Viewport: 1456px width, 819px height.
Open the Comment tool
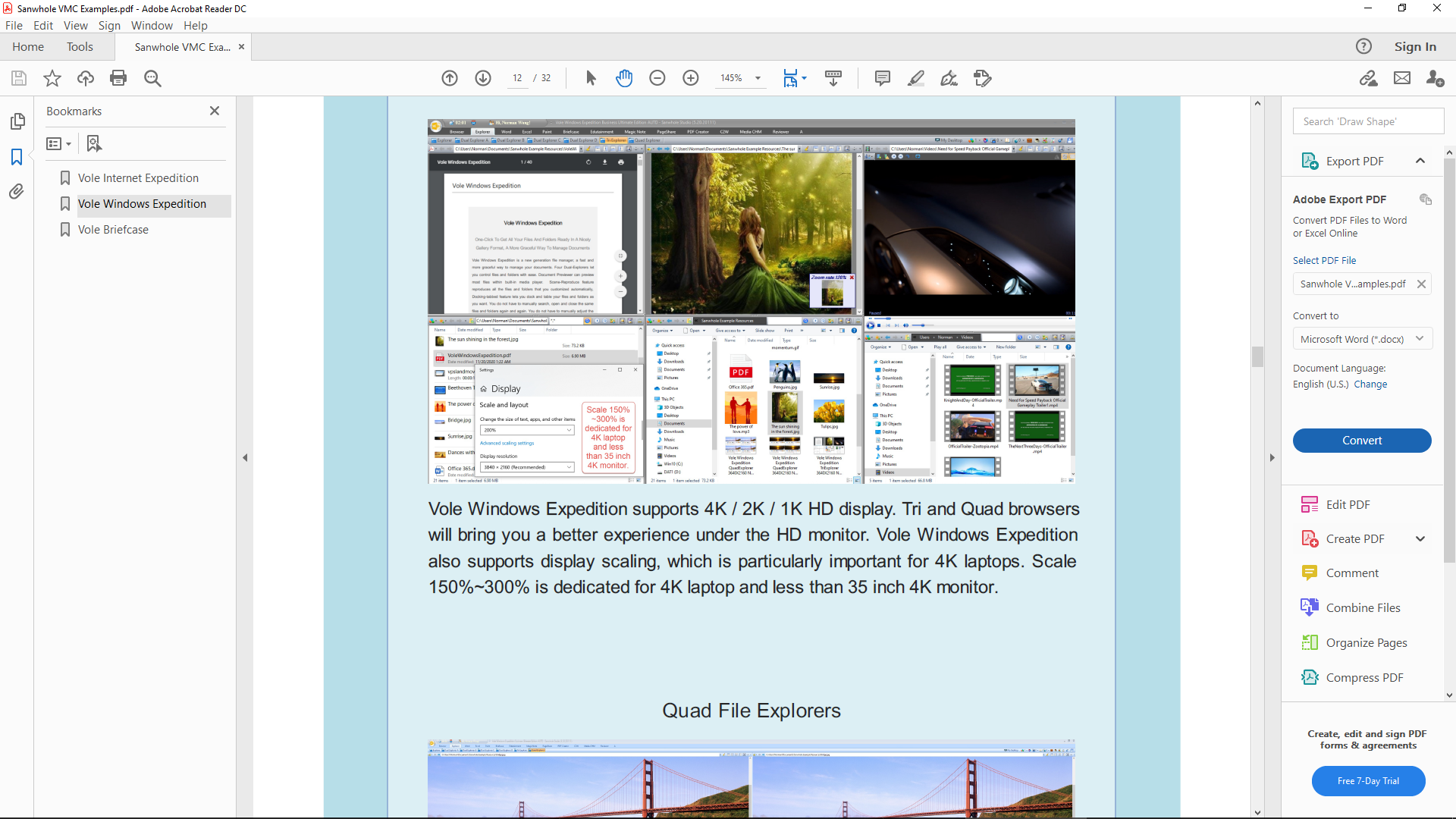(1351, 573)
